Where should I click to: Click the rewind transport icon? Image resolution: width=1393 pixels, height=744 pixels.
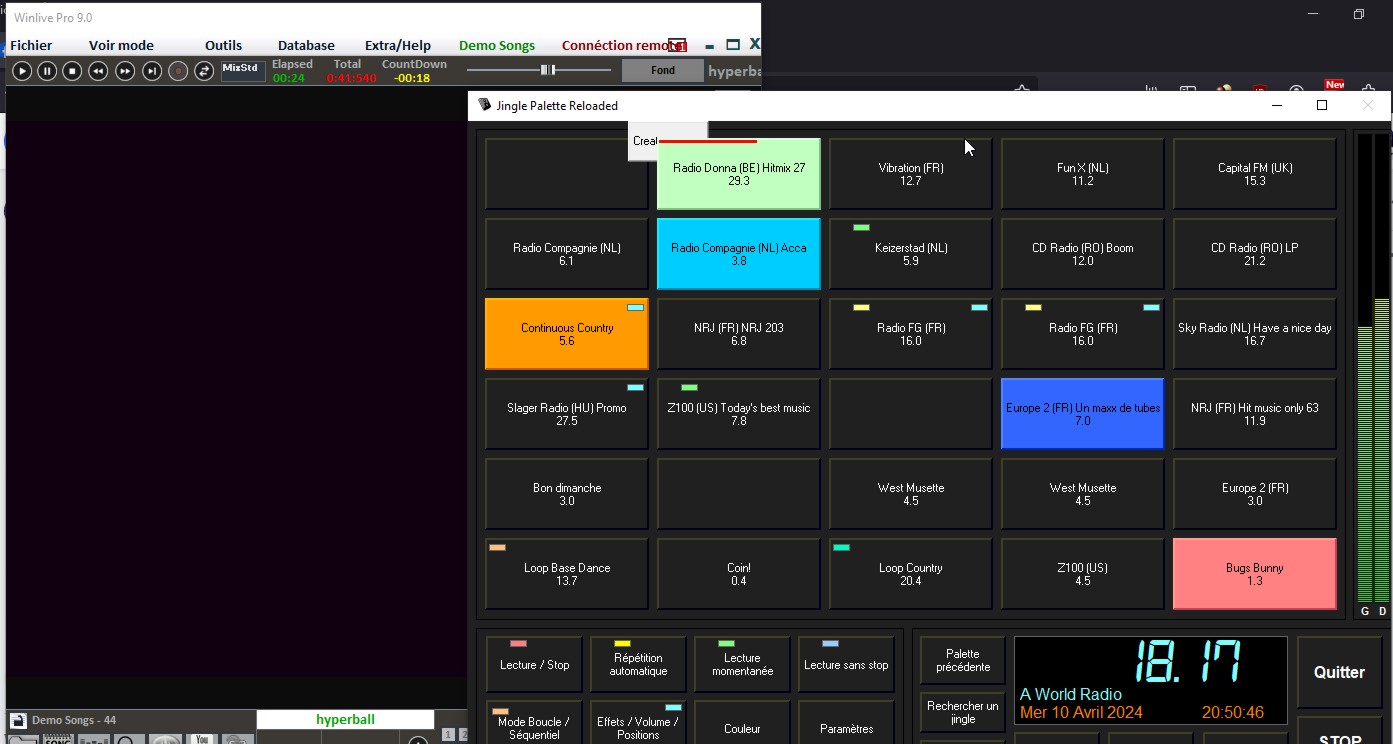(x=98, y=71)
